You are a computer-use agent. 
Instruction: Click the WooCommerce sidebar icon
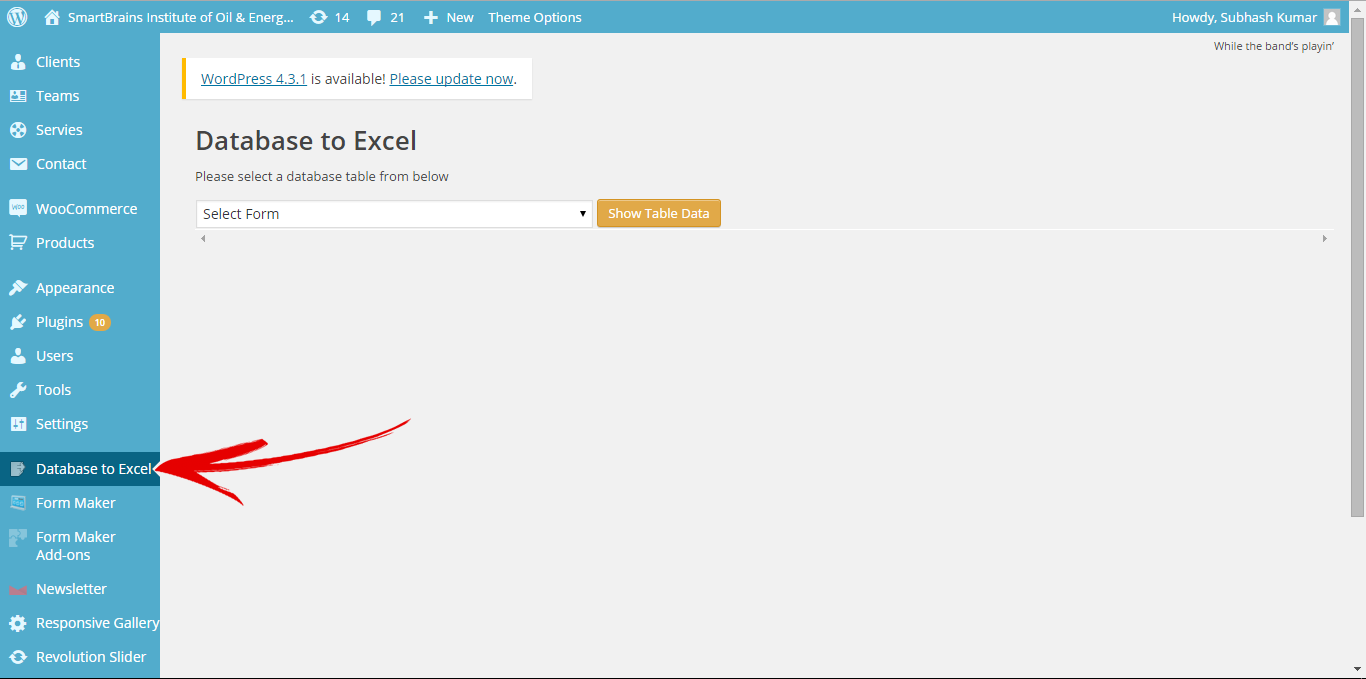click(18, 209)
